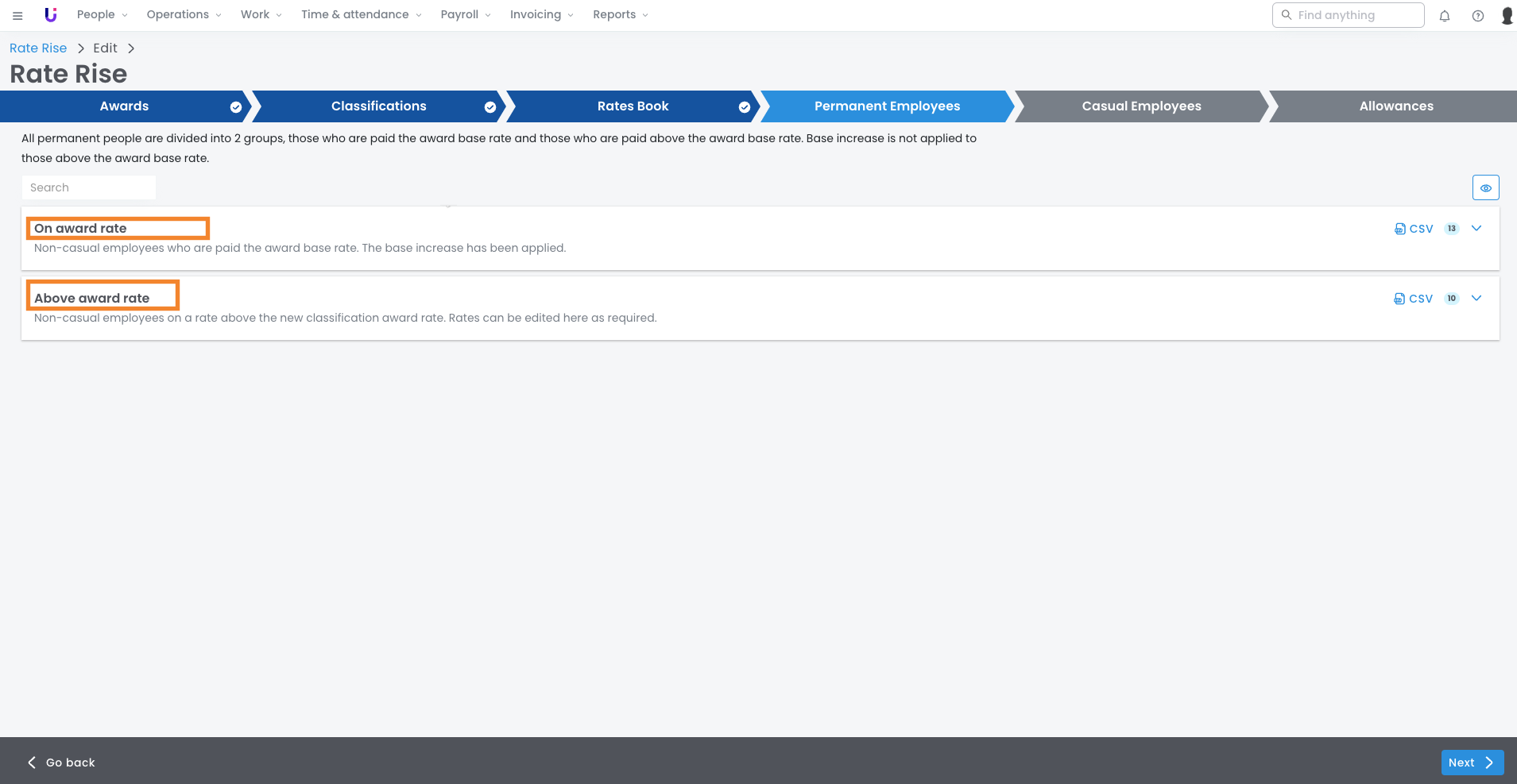Open the Reports menu
The width and height of the screenshot is (1517, 784).
pos(620,15)
